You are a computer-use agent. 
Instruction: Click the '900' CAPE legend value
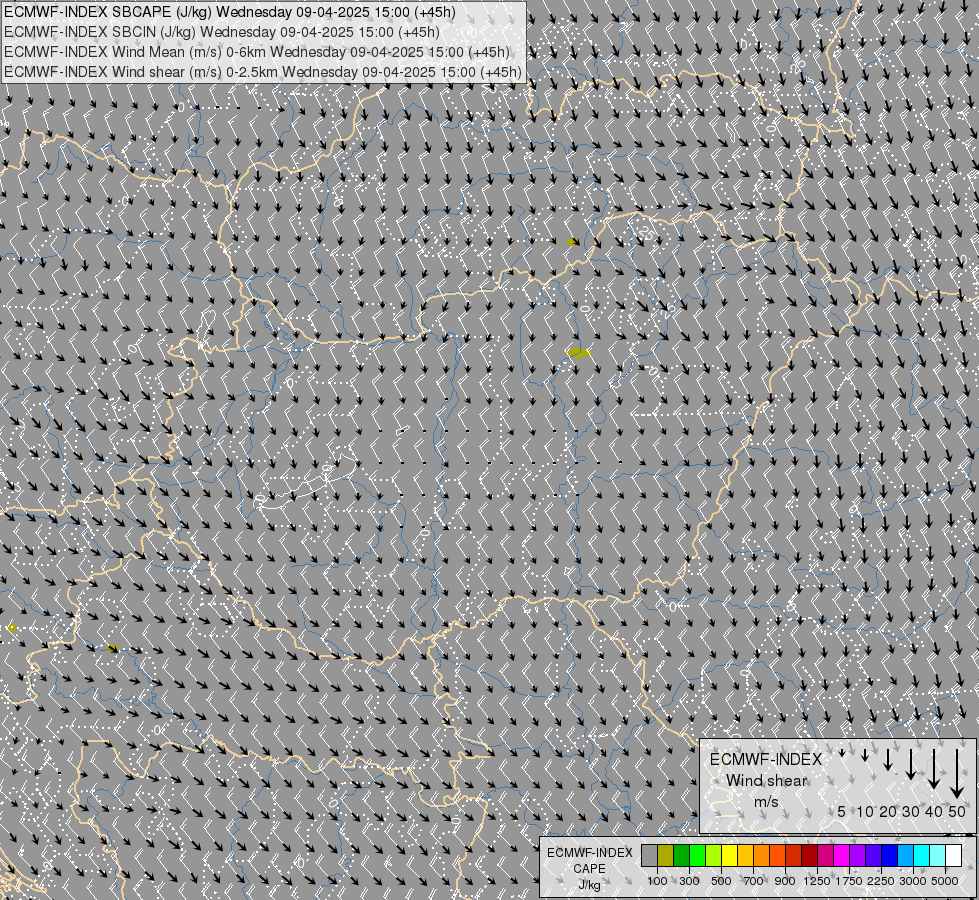(x=785, y=881)
